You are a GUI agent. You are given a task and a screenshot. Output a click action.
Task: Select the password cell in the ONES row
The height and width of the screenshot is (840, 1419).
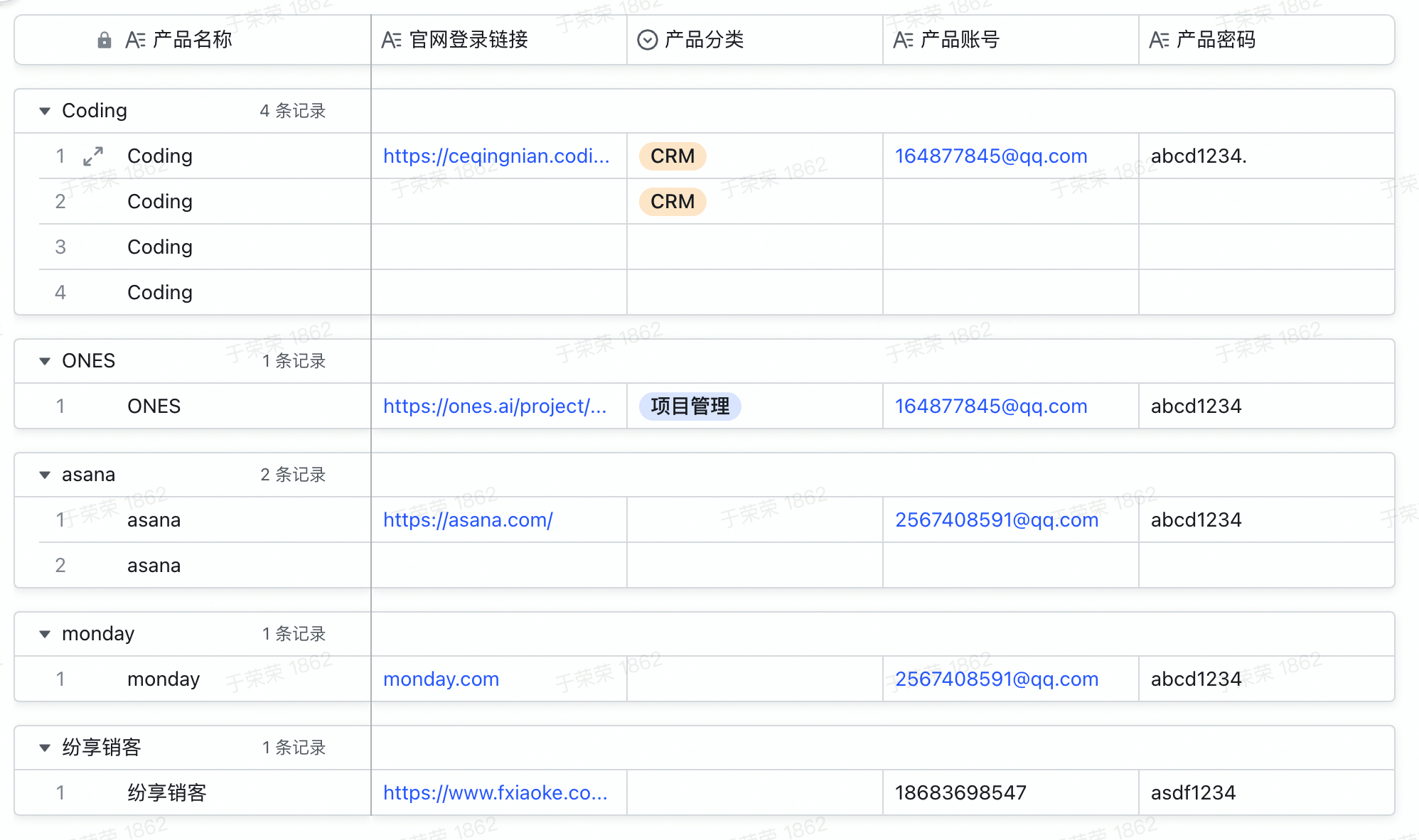1266,406
